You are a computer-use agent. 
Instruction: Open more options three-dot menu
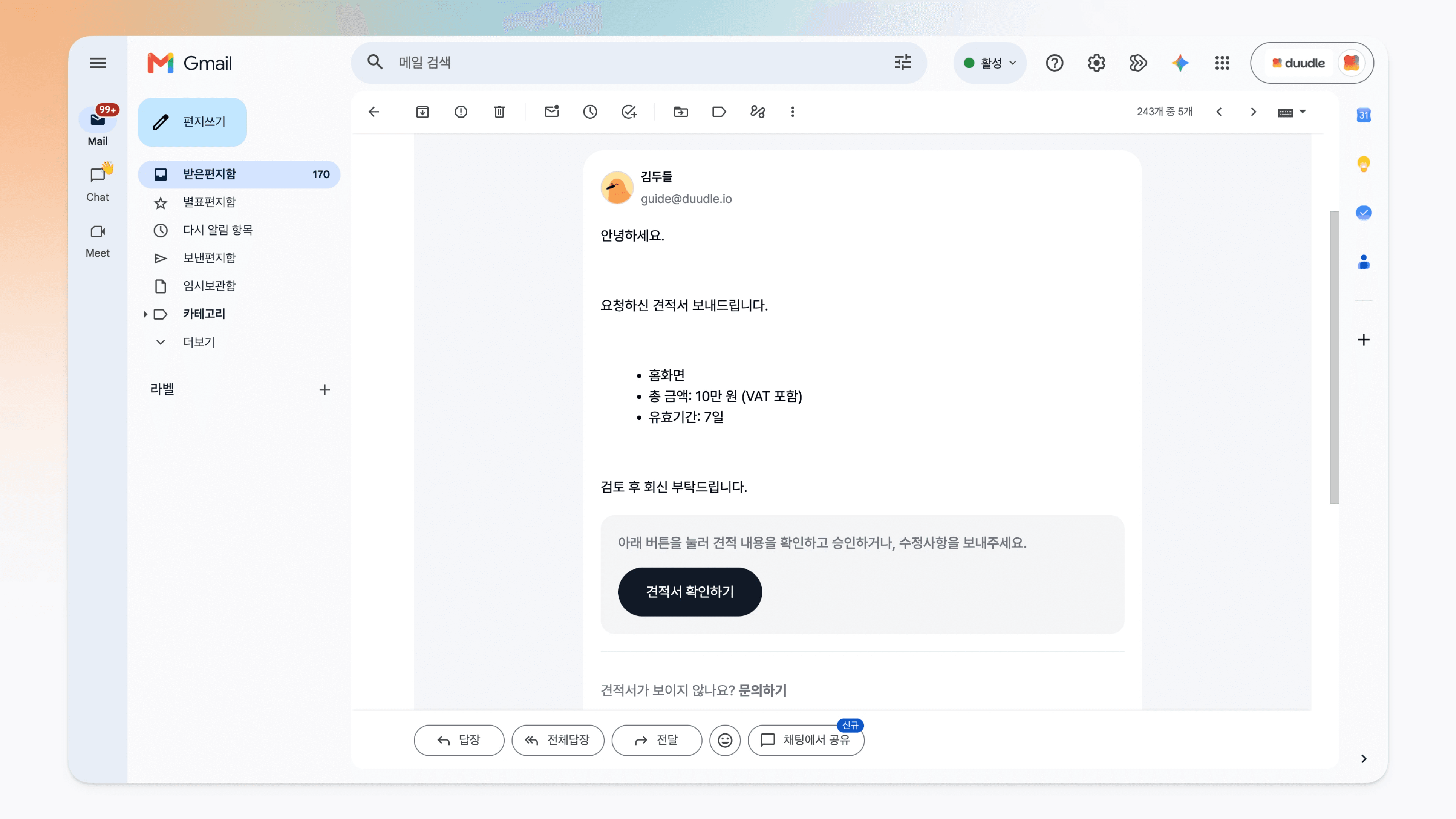pos(792,112)
